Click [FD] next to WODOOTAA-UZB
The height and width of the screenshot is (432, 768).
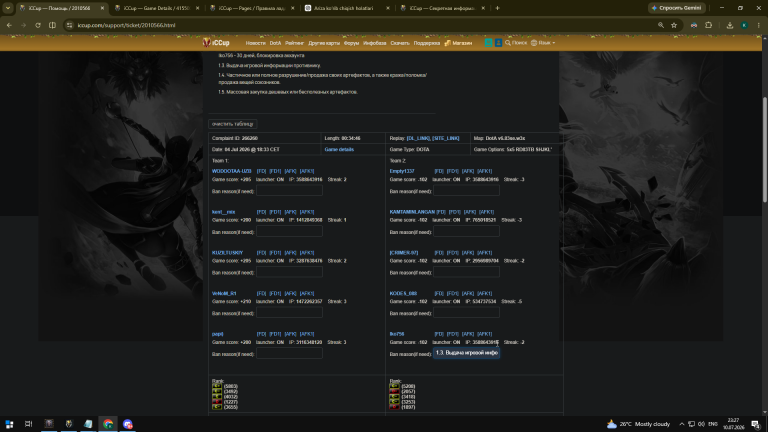point(261,171)
